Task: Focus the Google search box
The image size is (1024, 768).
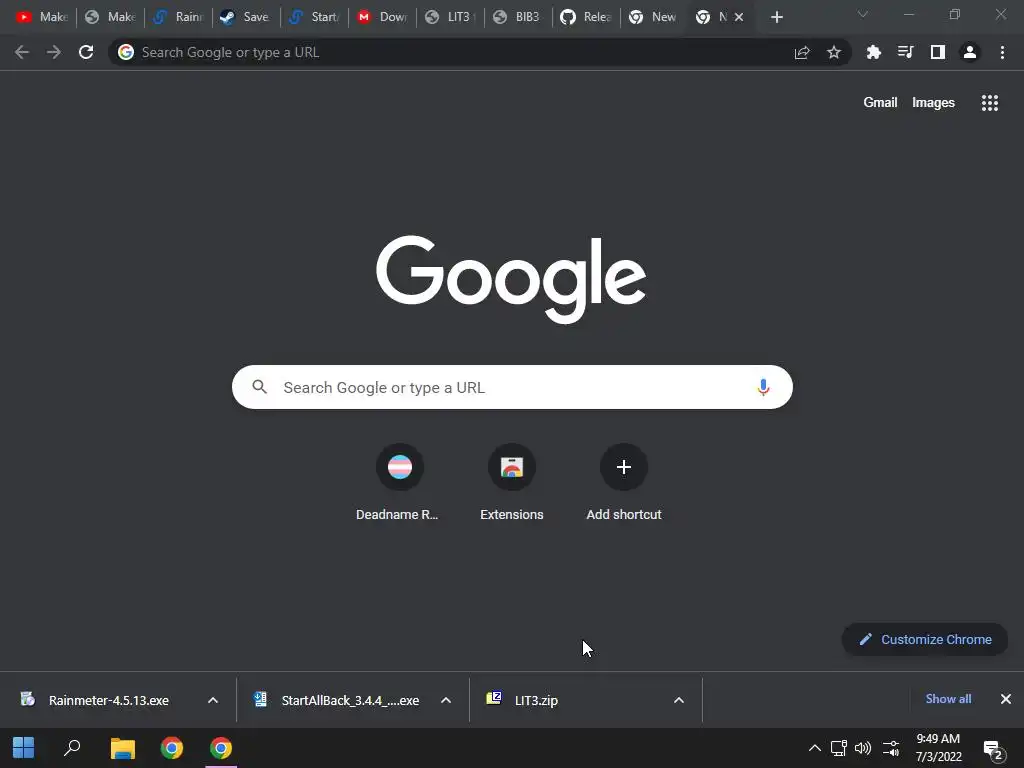Action: [x=512, y=387]
